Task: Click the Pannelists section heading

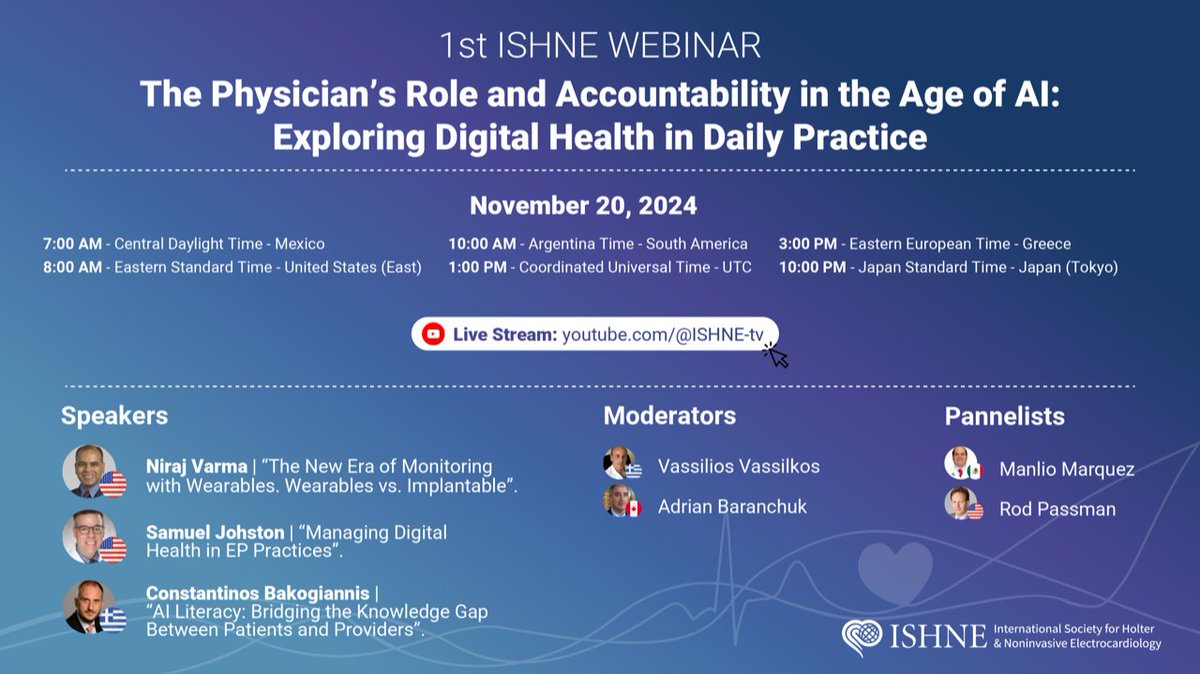Action: [1004, 415]
